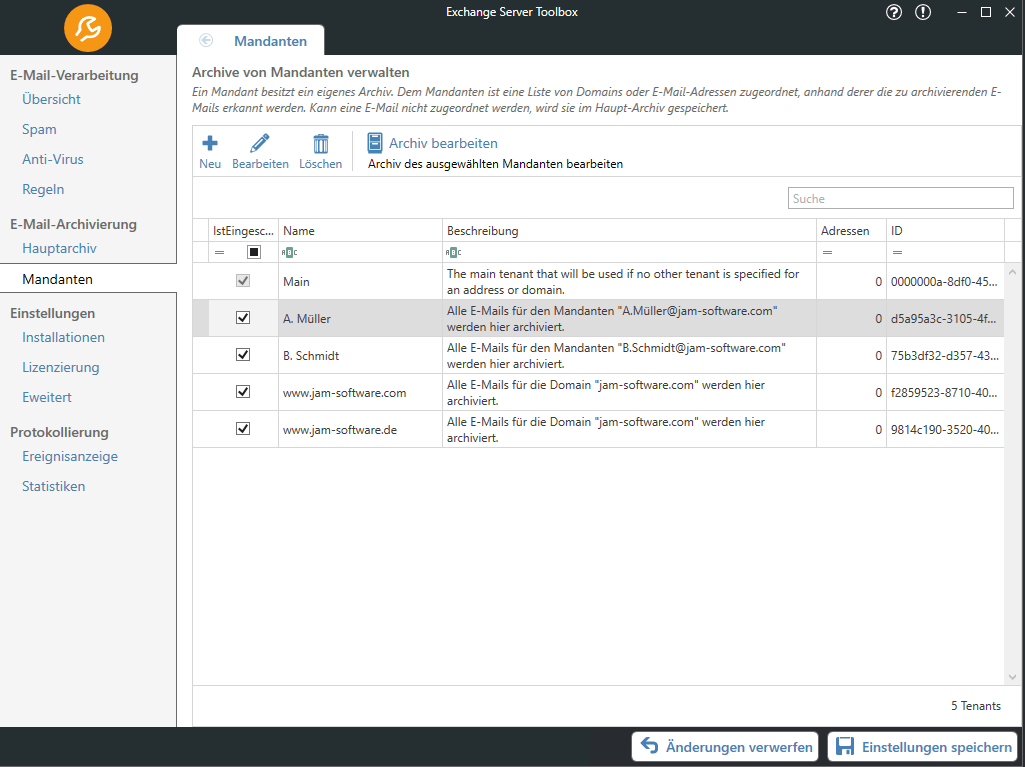This screenshot has width=1025, height=767.
Task: Click the Protokollierung section heading
Action: coord(59,432)
